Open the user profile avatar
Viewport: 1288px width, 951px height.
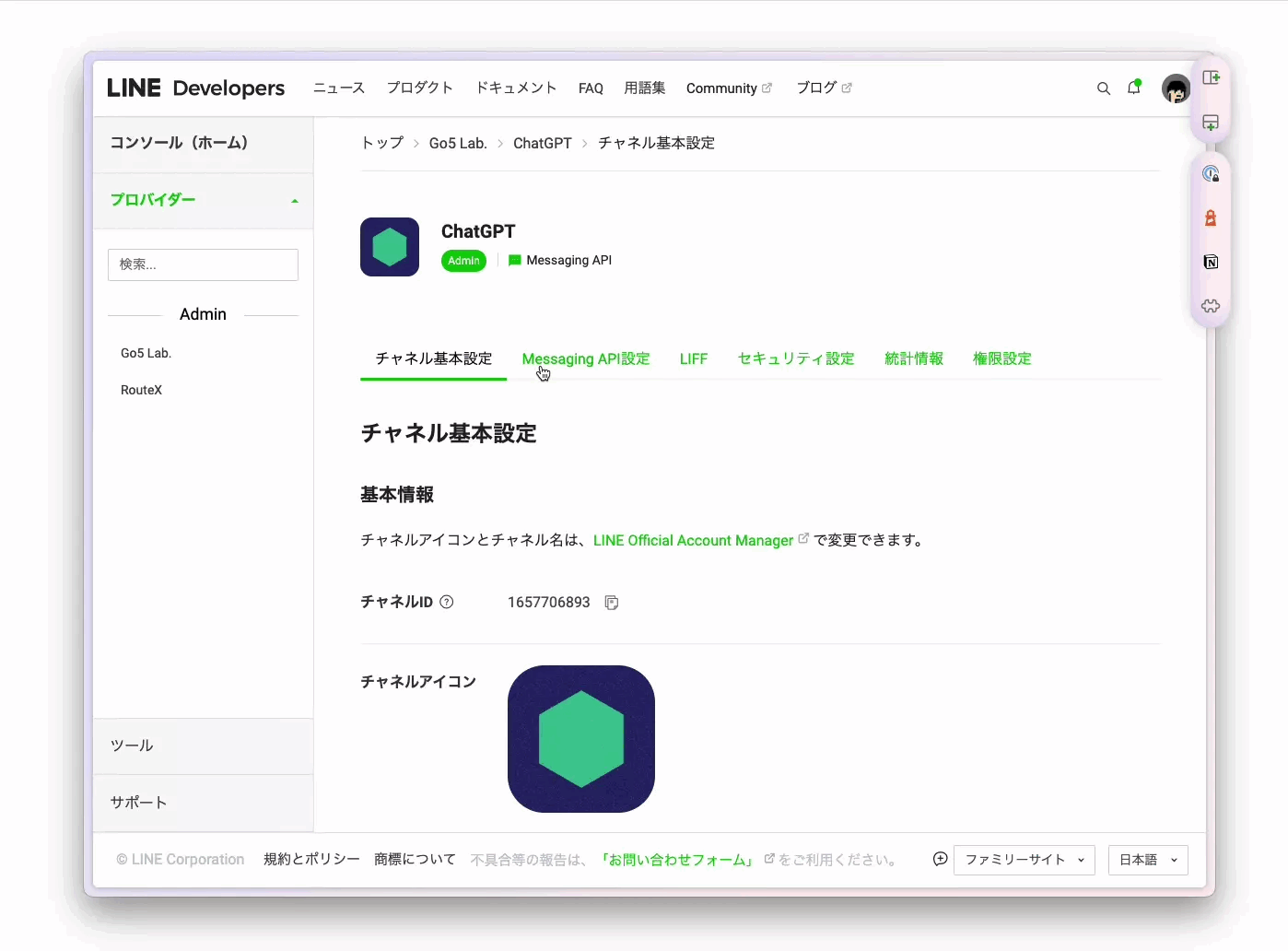[1176, 88]
